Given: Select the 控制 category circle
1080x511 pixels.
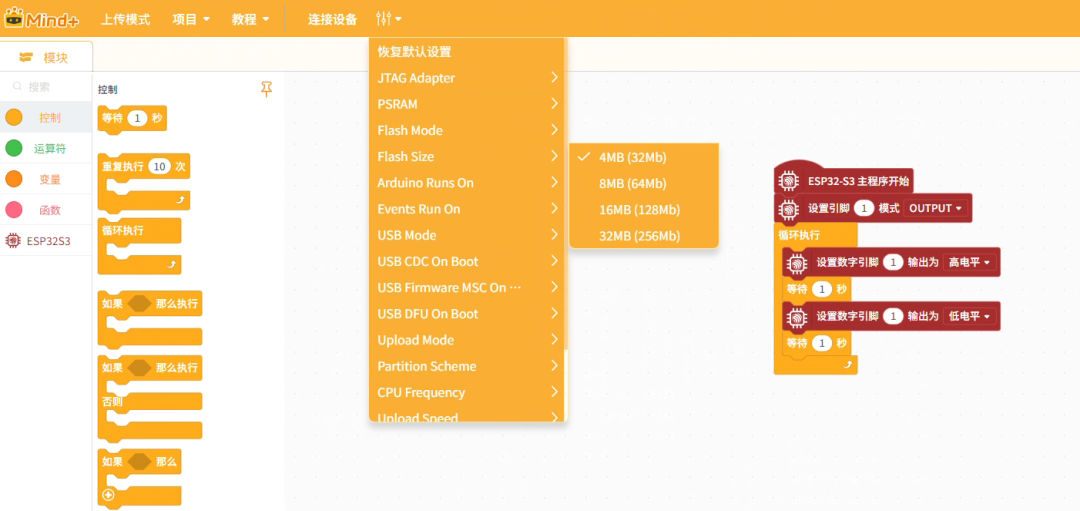Looking at the screenshot, I should [x=14, y=118].
